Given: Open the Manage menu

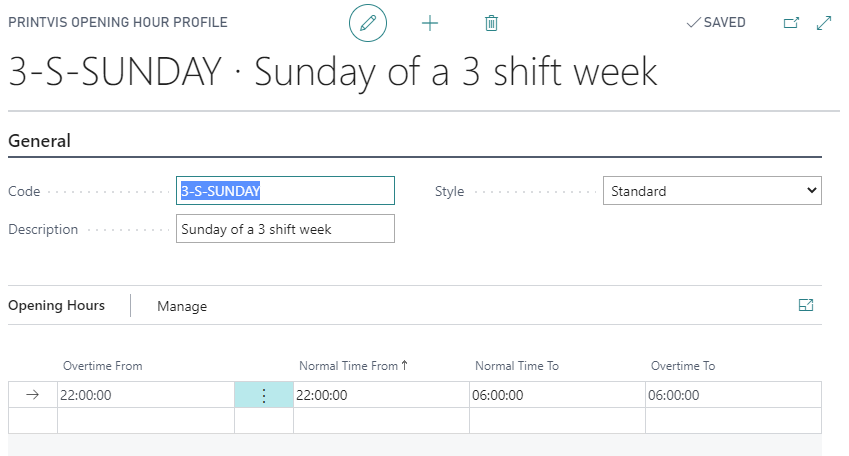Looking at the screenshot, I should 182,306.
